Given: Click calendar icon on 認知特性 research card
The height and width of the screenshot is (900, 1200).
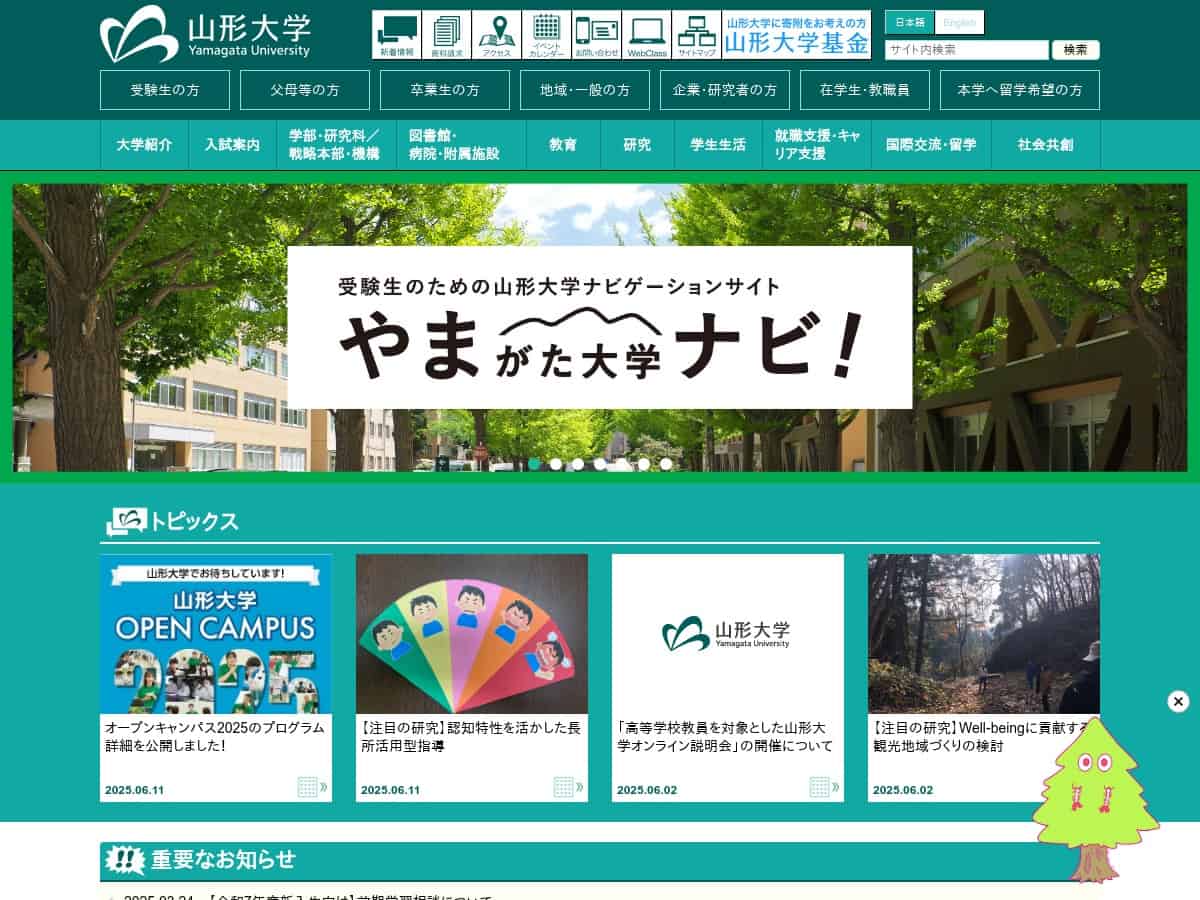Looking at the screenshot, I should (568, 787).
